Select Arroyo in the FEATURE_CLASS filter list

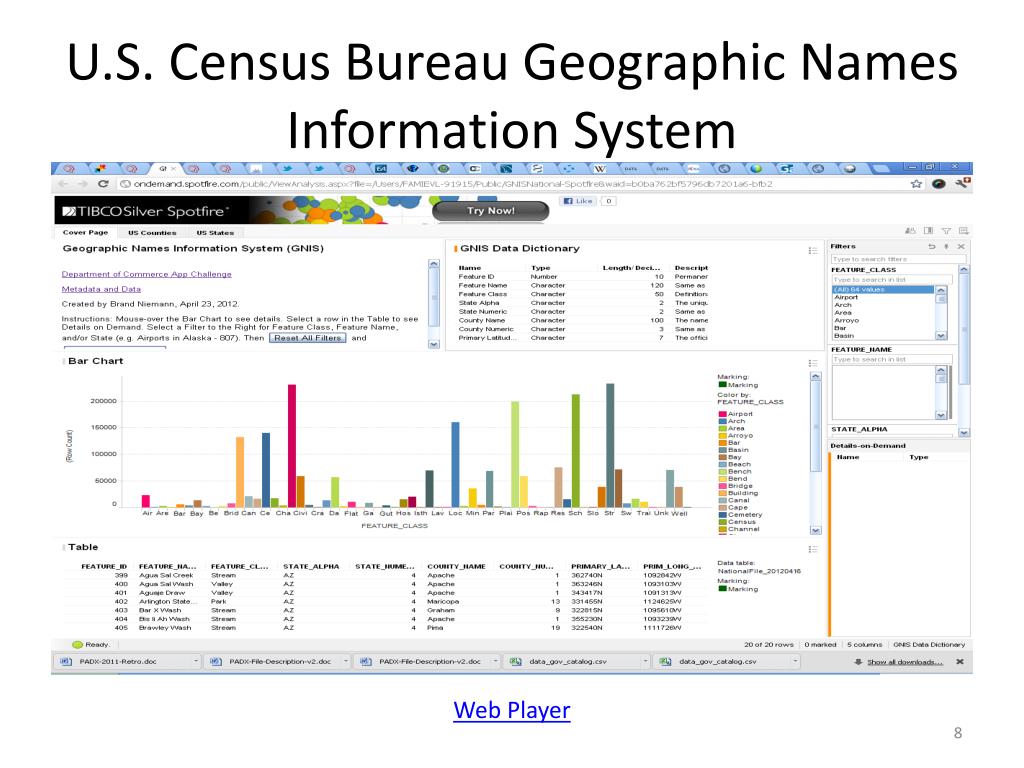[846, 321]
